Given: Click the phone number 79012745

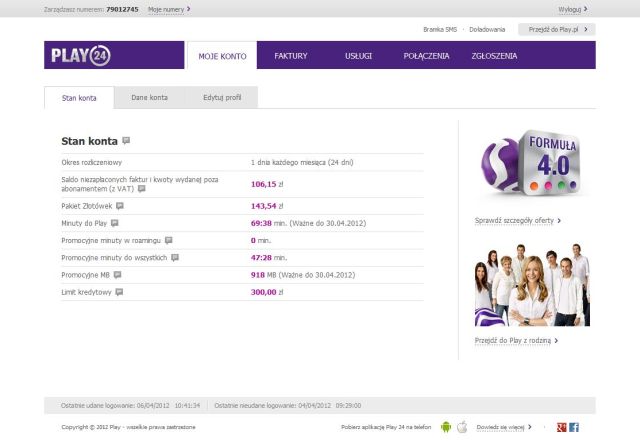Looking at the screenshot, I should (x=122, y=9).
